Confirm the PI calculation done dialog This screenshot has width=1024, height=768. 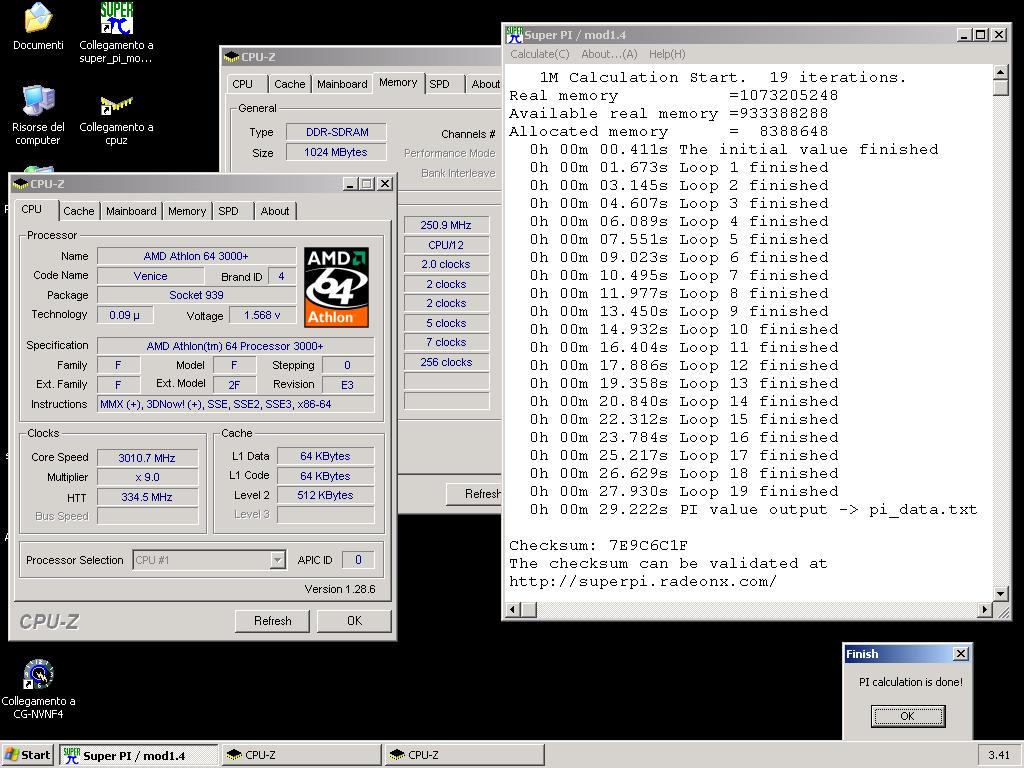907,716
